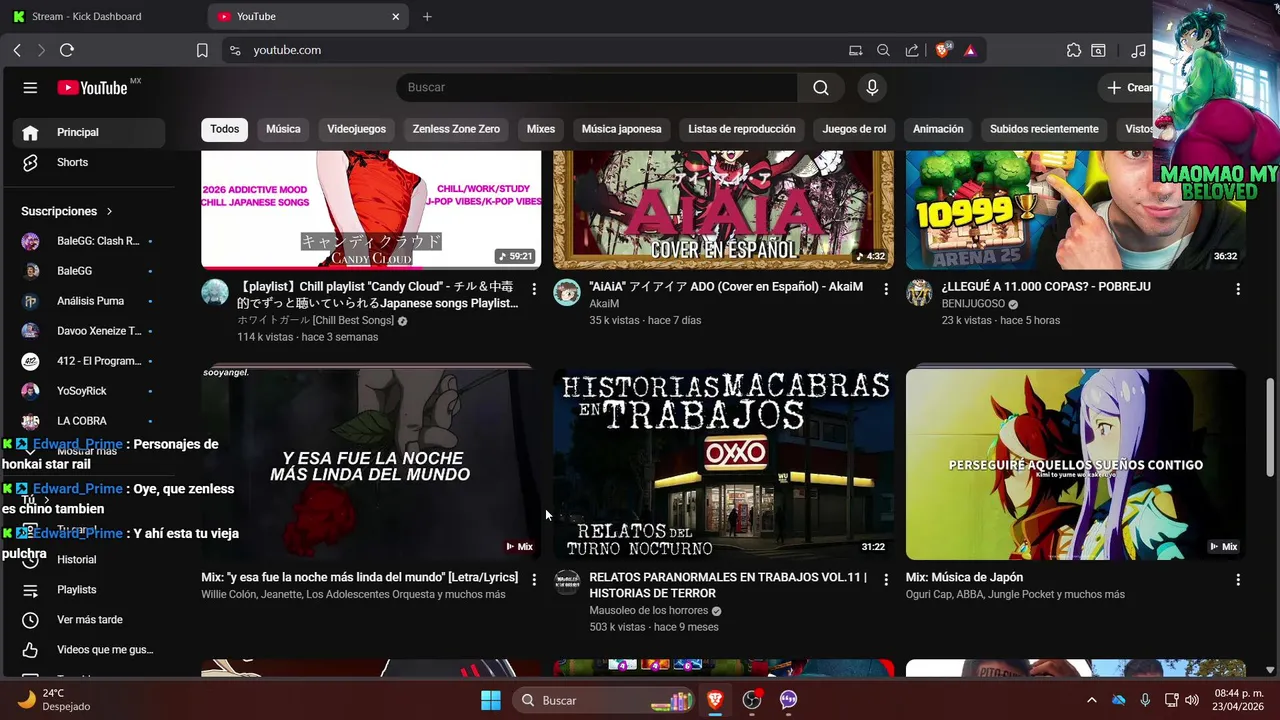1280x720 pixels.
Task: Open YoSoyRick subscription channel
Action: click(89, 391)
